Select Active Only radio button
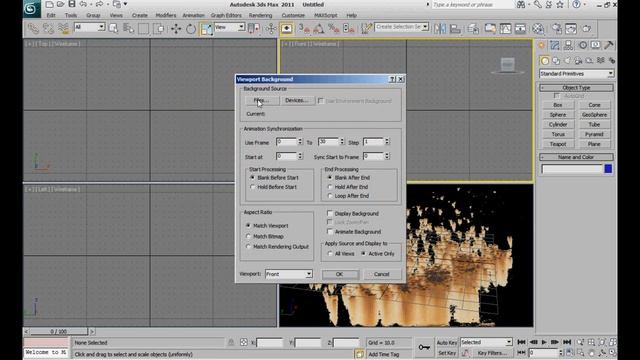The height and width of the screenshot is (360, 640). coord(363,253)
